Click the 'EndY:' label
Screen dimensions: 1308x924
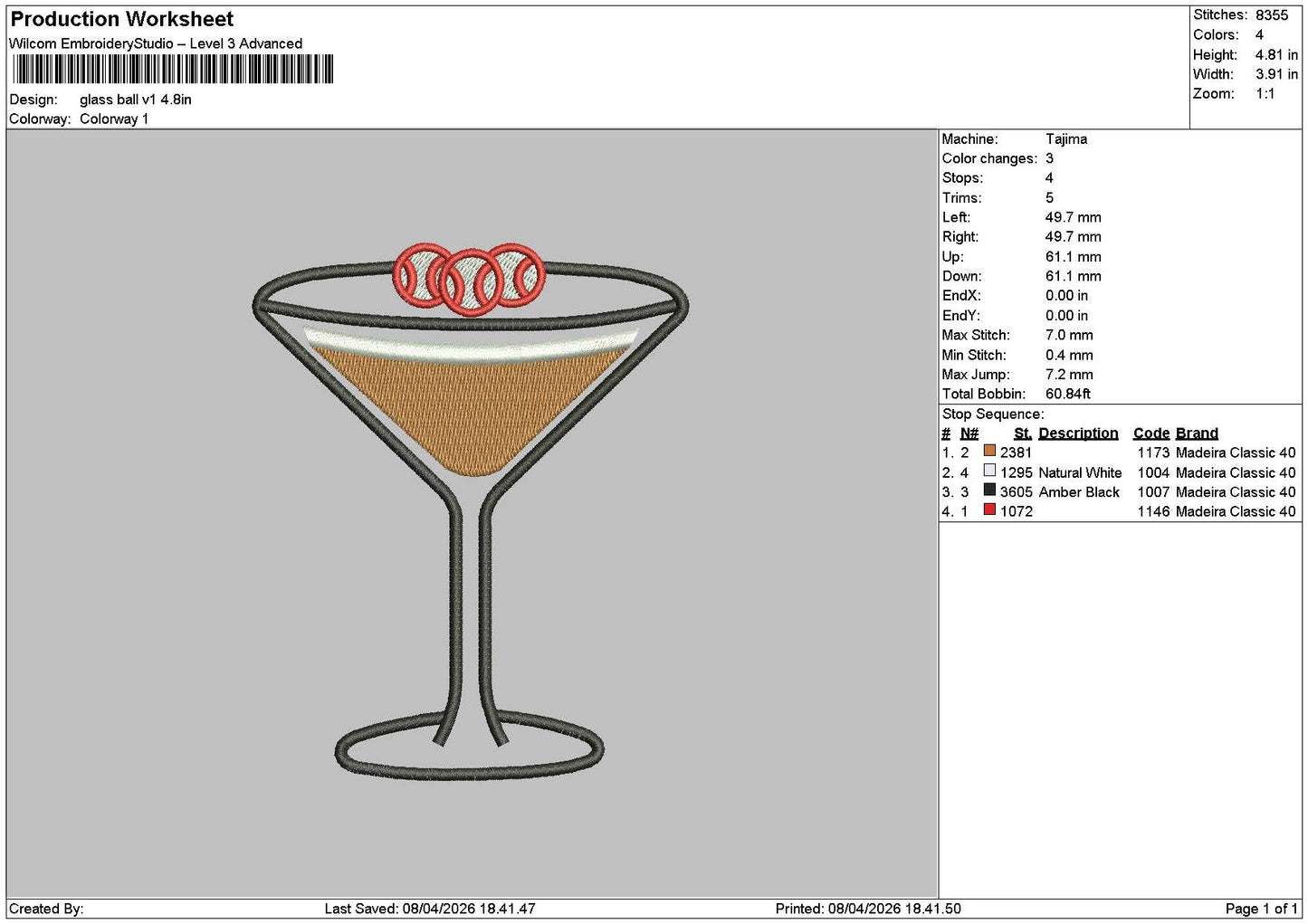pos(961,316)
